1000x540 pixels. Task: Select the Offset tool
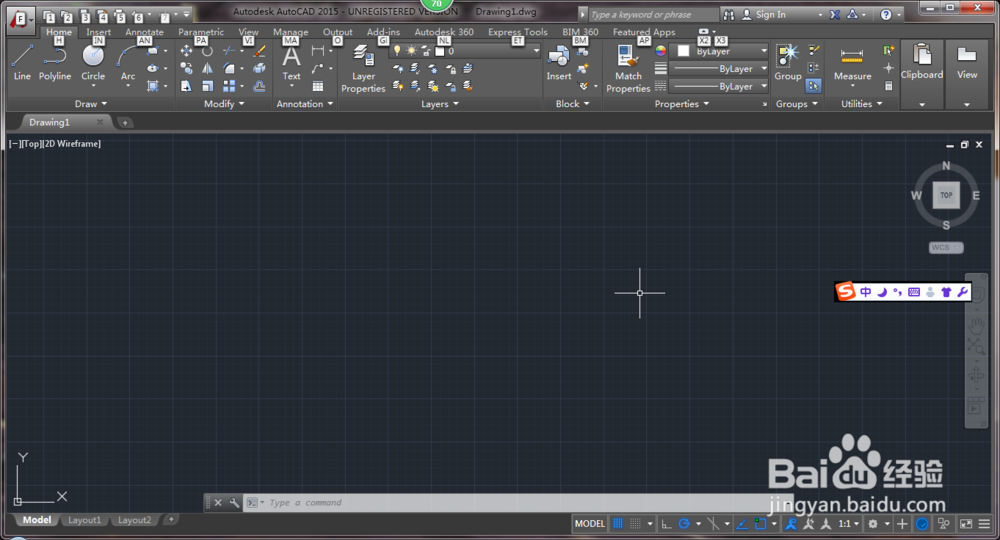coord(259,85)
